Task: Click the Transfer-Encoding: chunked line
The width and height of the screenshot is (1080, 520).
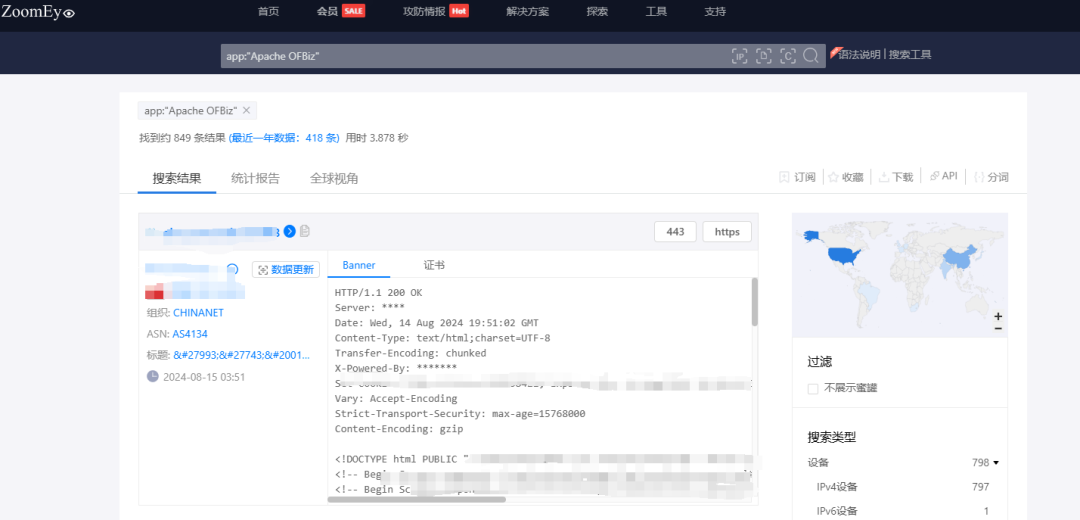Action: point(411,353)
